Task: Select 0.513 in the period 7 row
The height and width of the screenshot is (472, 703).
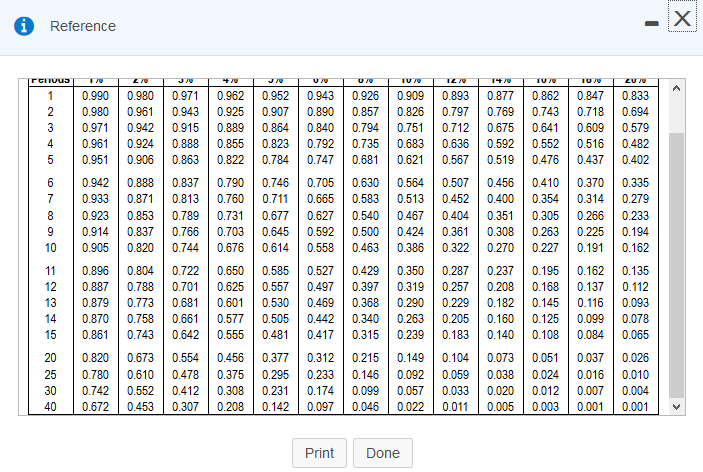Action: [410, 199]
